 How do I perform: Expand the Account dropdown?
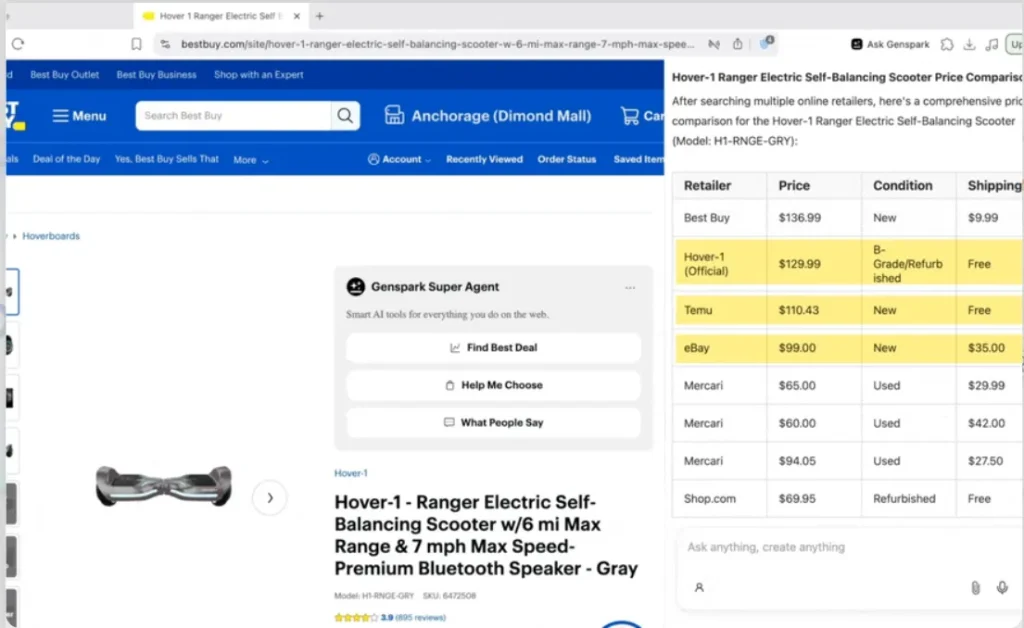[400, 160]
